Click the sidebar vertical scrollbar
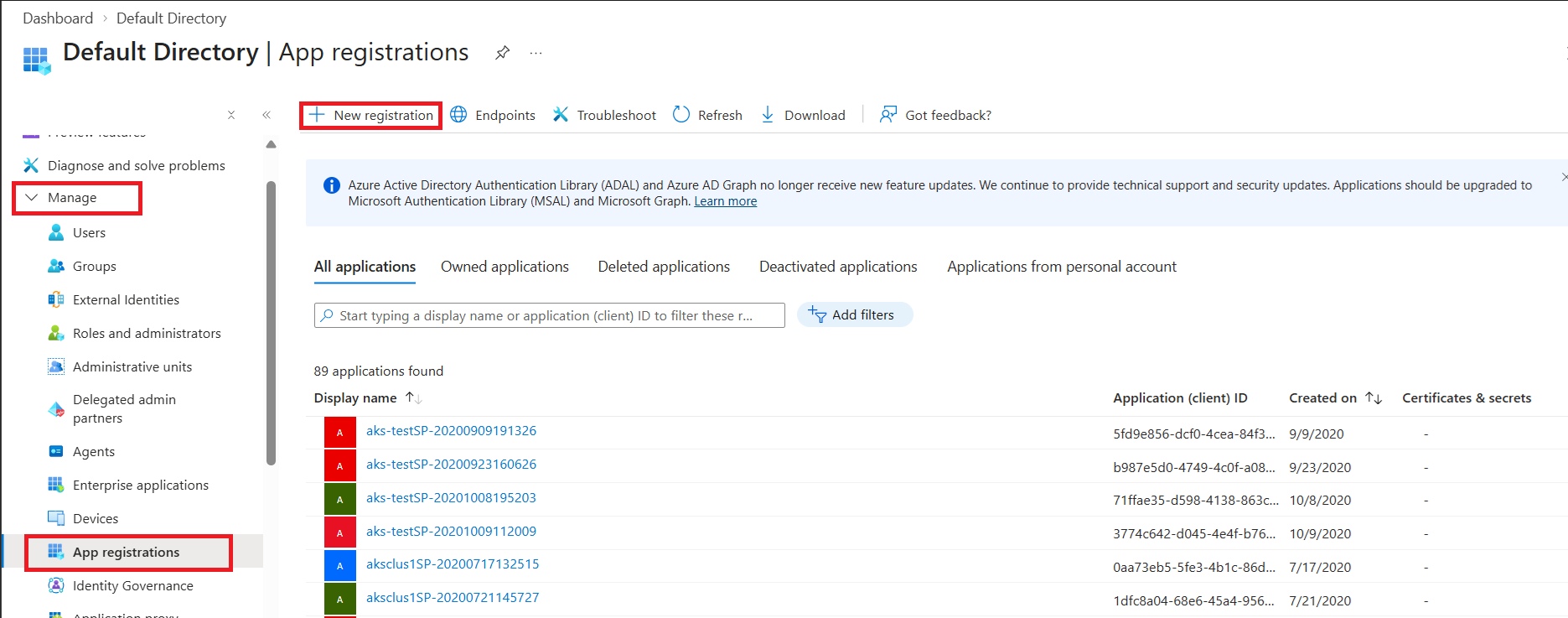The width and height of the screenshot is (1568, 618). click(x=271, y=323)
